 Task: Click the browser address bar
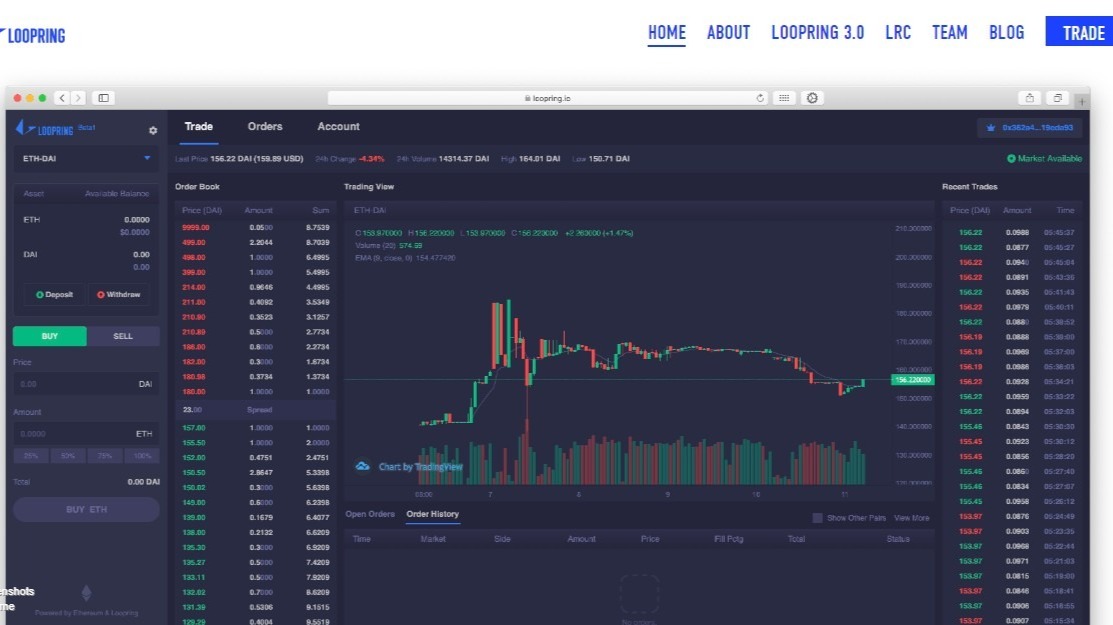pyautogui.click(x=547, y=98)
